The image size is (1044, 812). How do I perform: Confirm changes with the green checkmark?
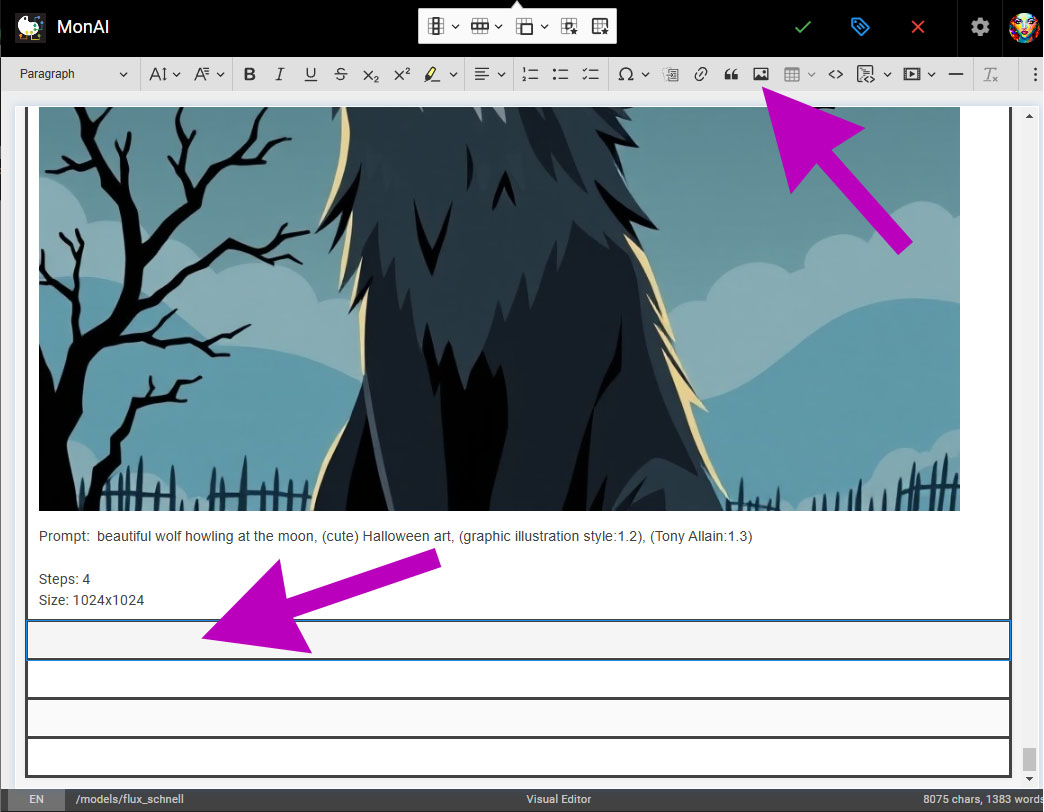click(802, 27)
